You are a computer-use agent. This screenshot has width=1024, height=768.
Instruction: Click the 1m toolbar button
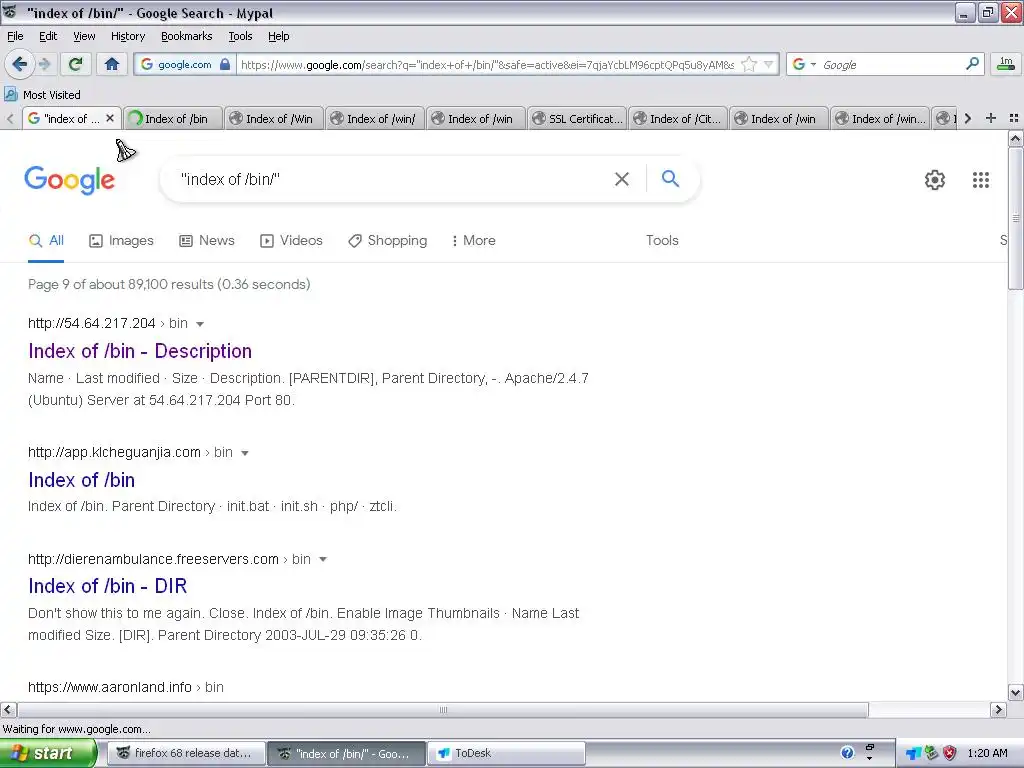[1006, 64]
